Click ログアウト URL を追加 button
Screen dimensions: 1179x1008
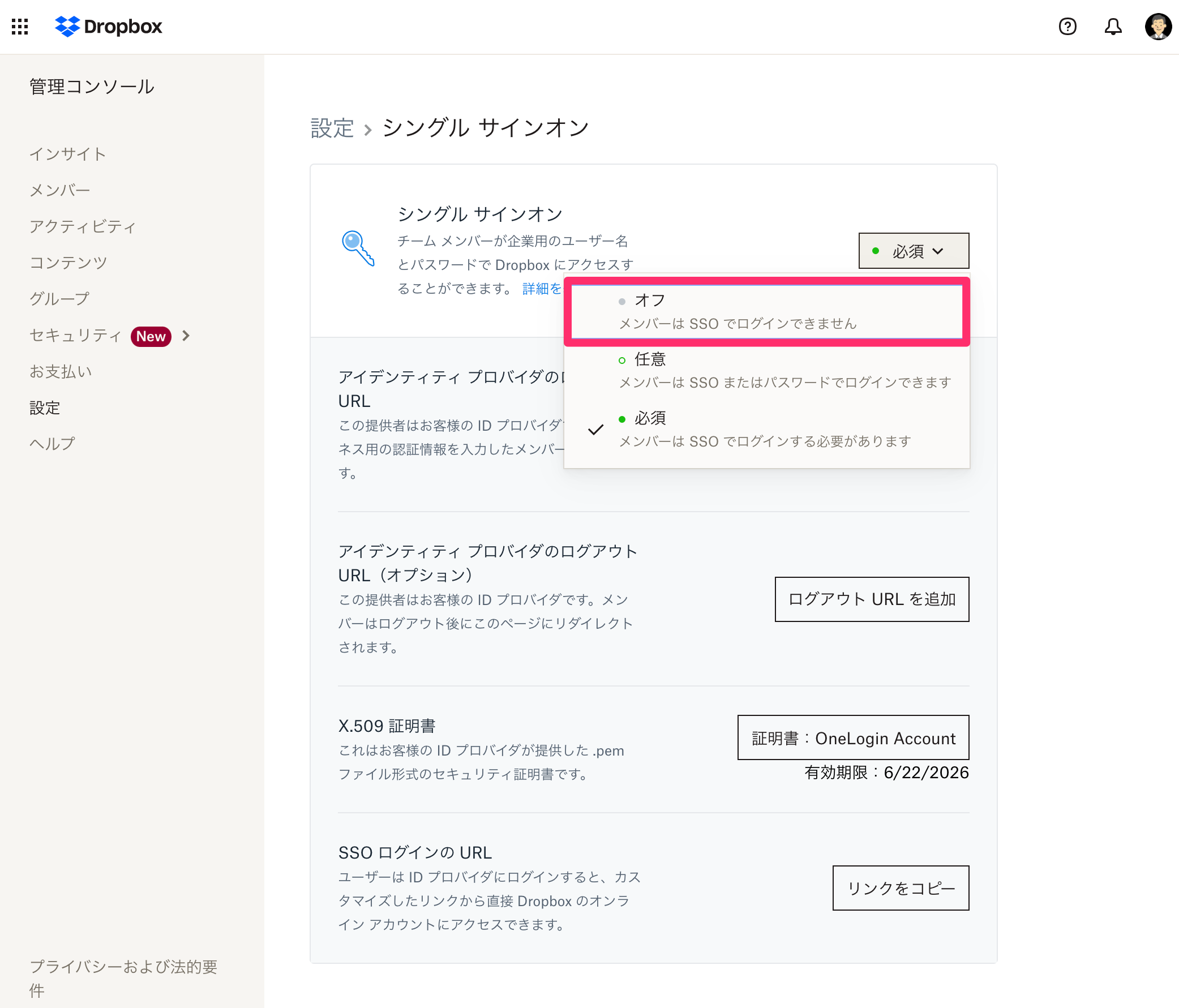pyautogui.click(x=872, y=599)
